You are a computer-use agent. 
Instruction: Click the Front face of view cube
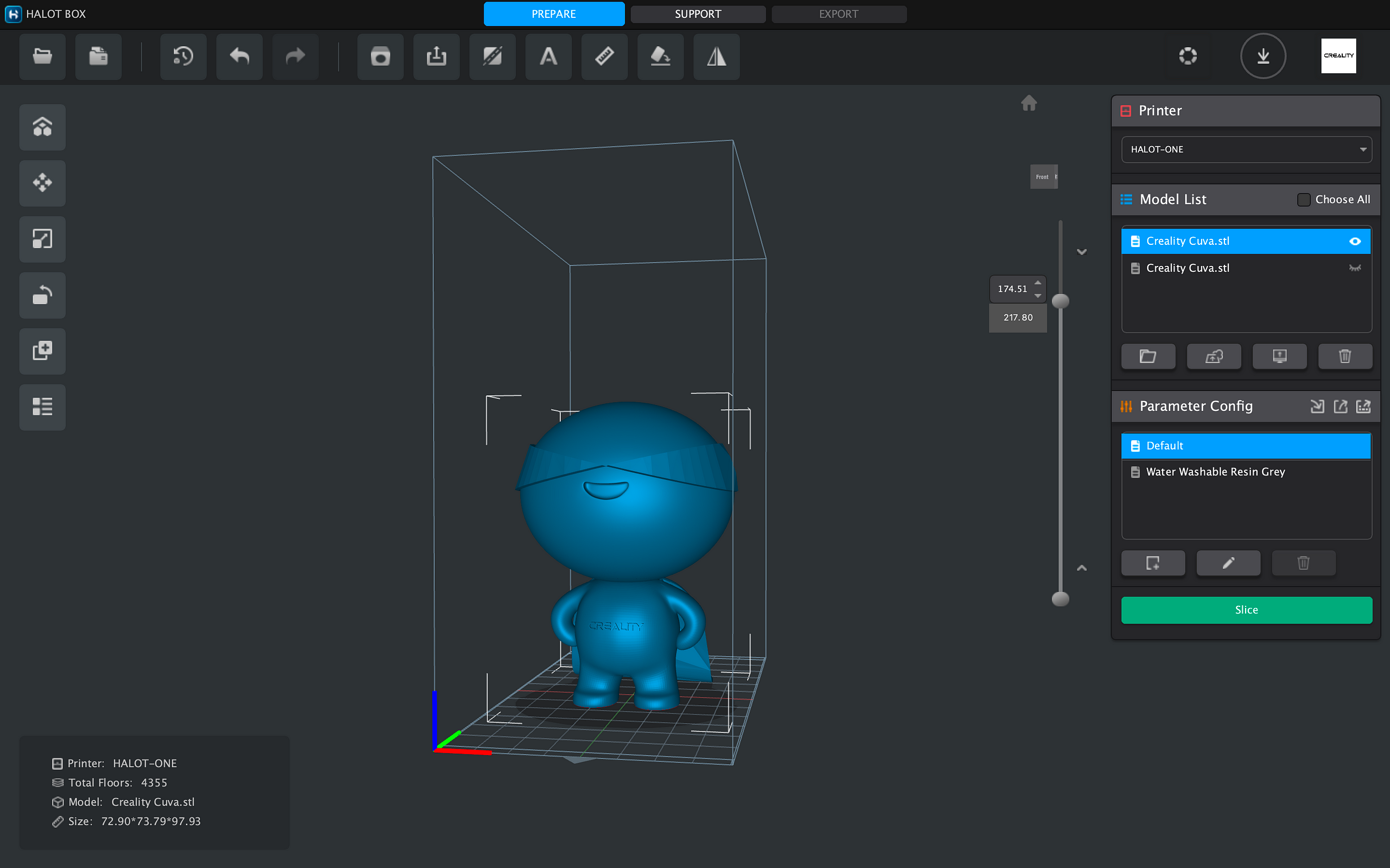tap(1042, 177)
